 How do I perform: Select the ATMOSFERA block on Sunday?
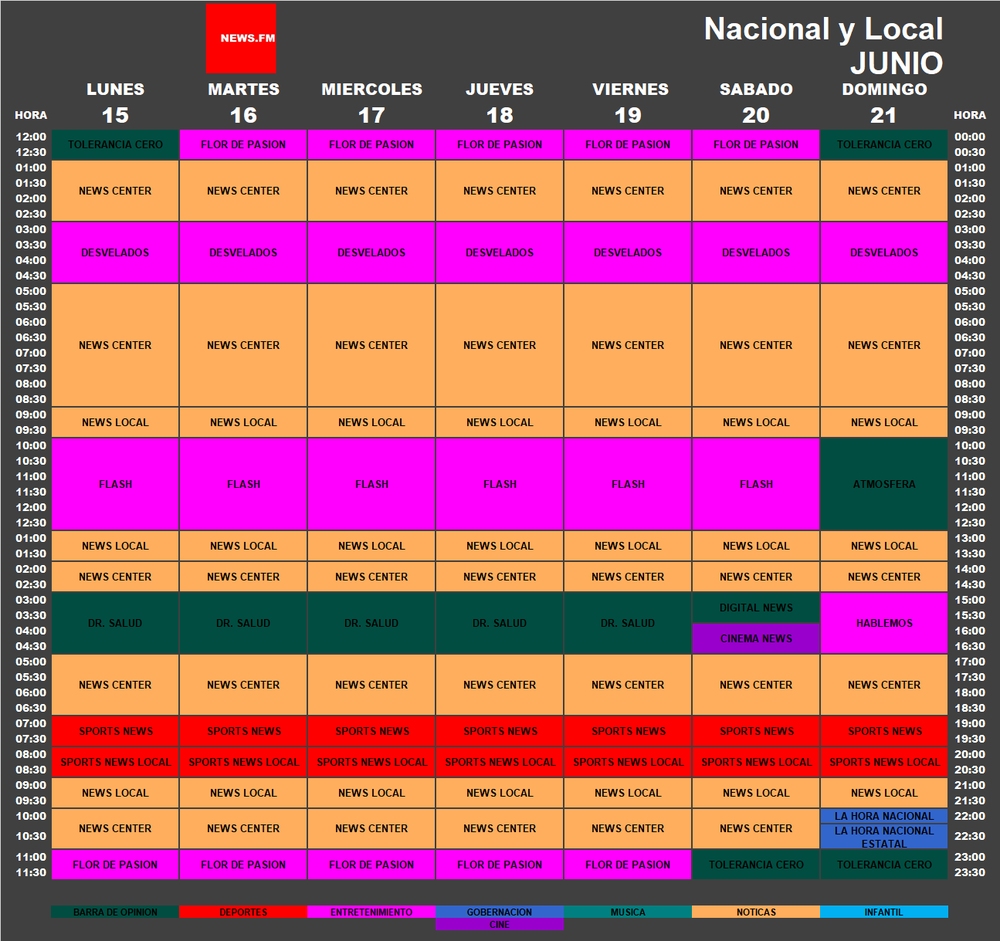pos(883,484)
